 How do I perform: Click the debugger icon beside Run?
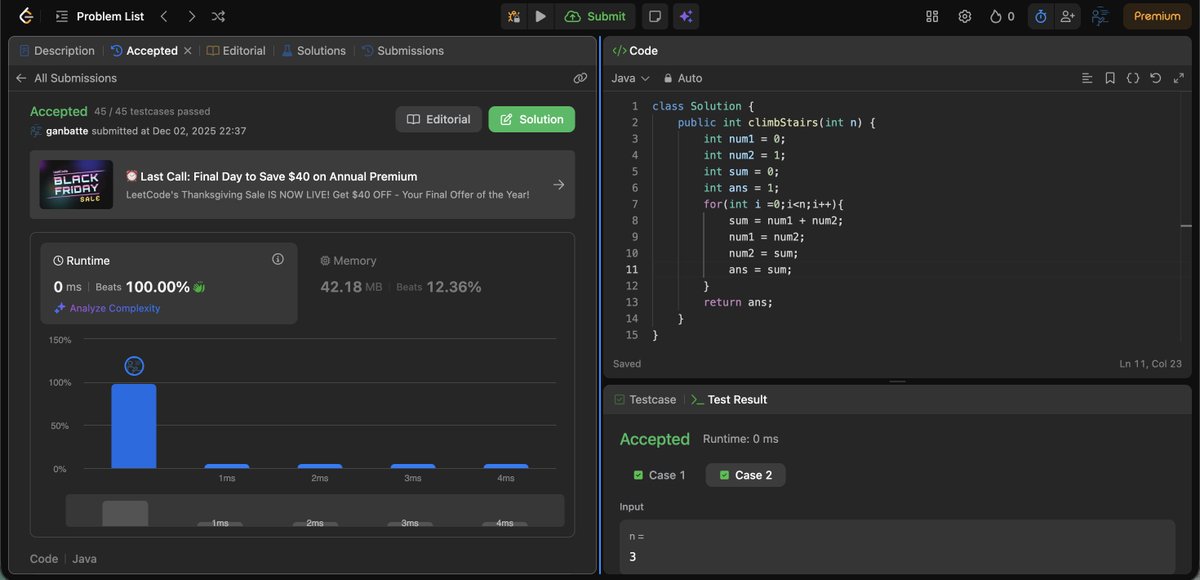[x=513, y=16]
